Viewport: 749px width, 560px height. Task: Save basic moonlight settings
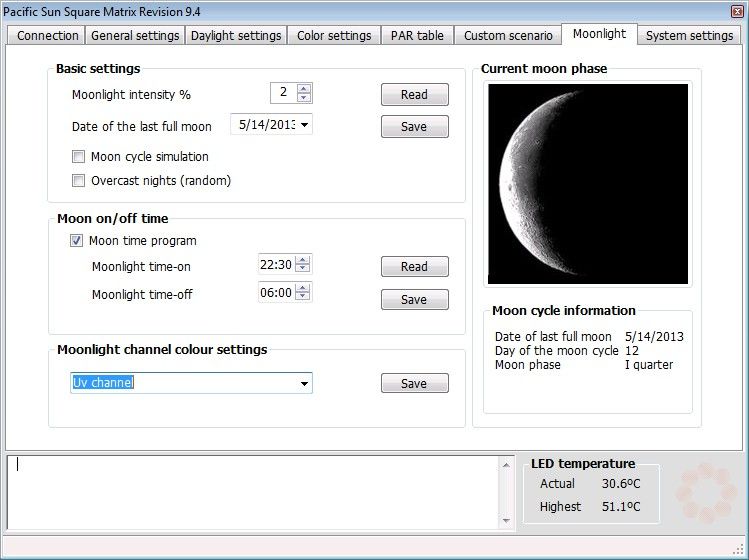click(x=415, y=127)
